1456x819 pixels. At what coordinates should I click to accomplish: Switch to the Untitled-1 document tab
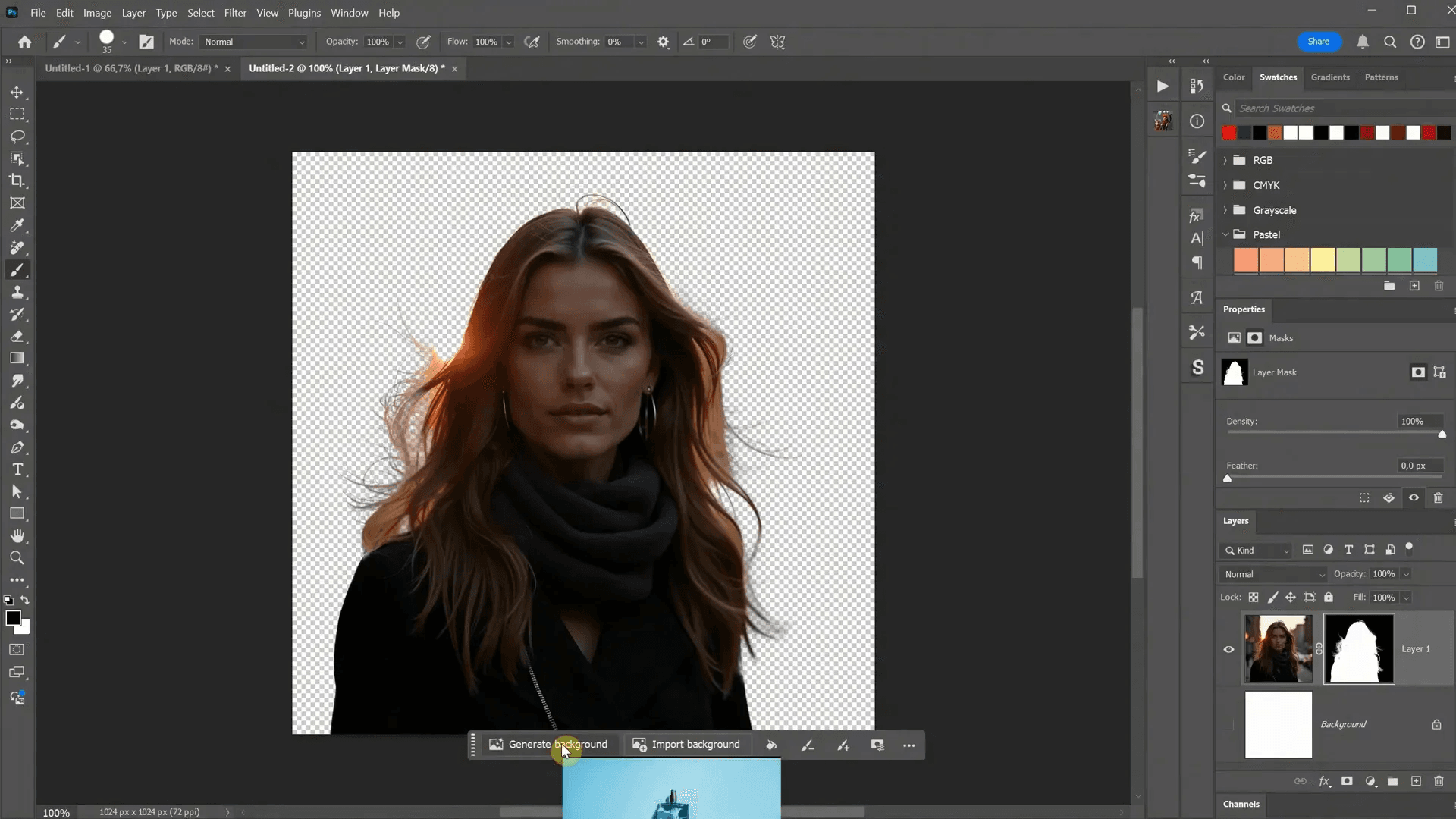[132, 68]
